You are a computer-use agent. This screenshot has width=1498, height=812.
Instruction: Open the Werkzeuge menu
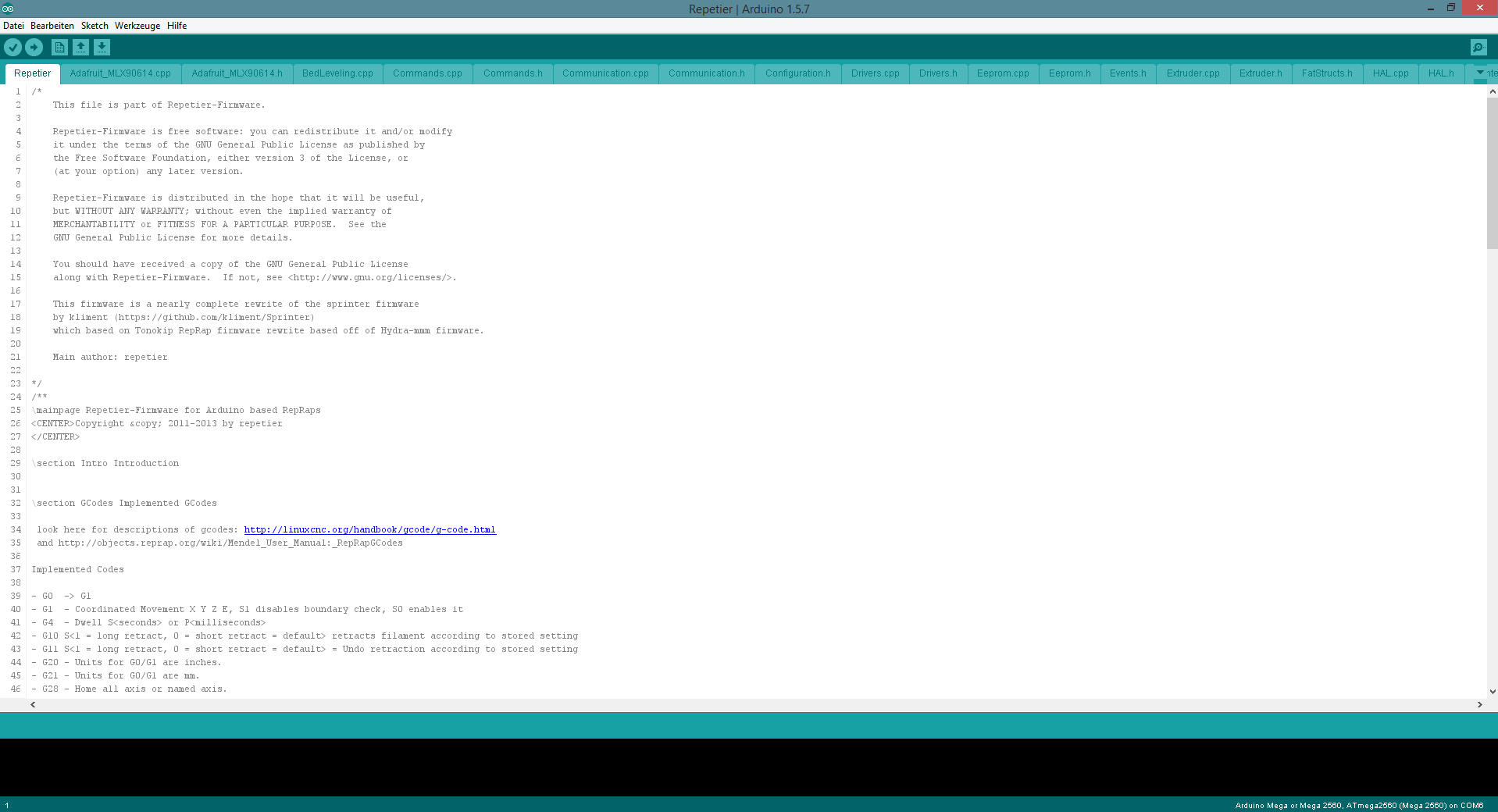coord(137,26)
